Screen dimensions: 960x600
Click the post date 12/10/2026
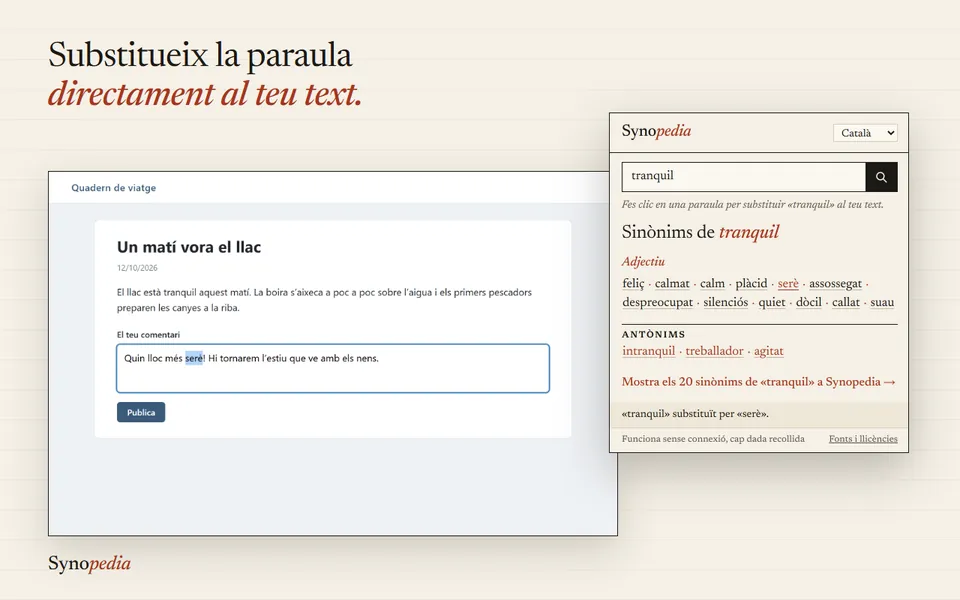137,268
